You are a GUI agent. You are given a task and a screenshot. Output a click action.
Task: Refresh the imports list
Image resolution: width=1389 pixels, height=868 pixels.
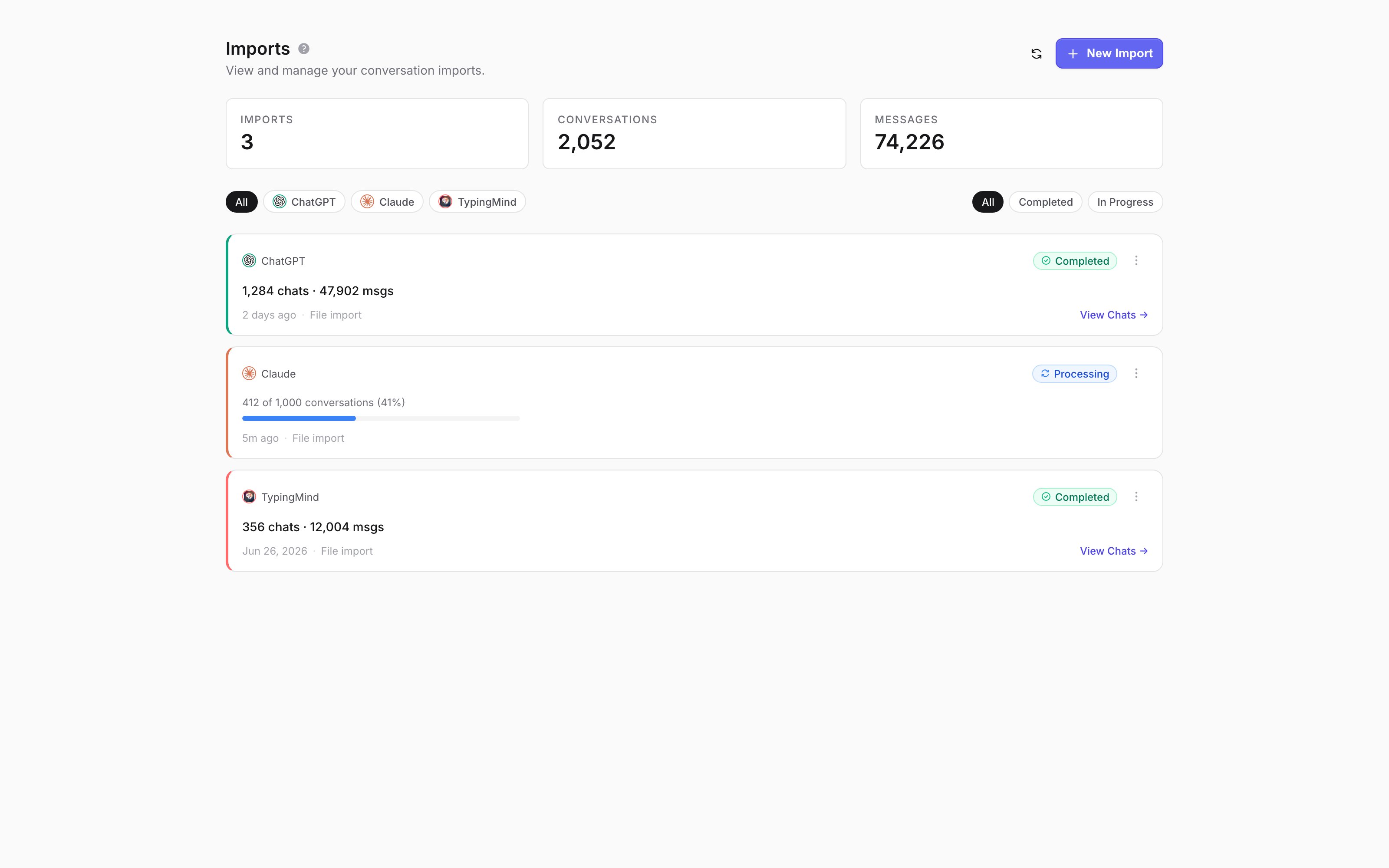click(1036, 53)
